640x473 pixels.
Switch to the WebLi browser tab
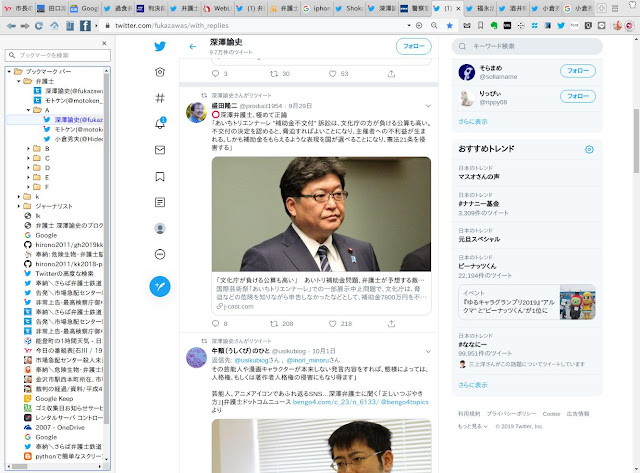click(218, 8)
